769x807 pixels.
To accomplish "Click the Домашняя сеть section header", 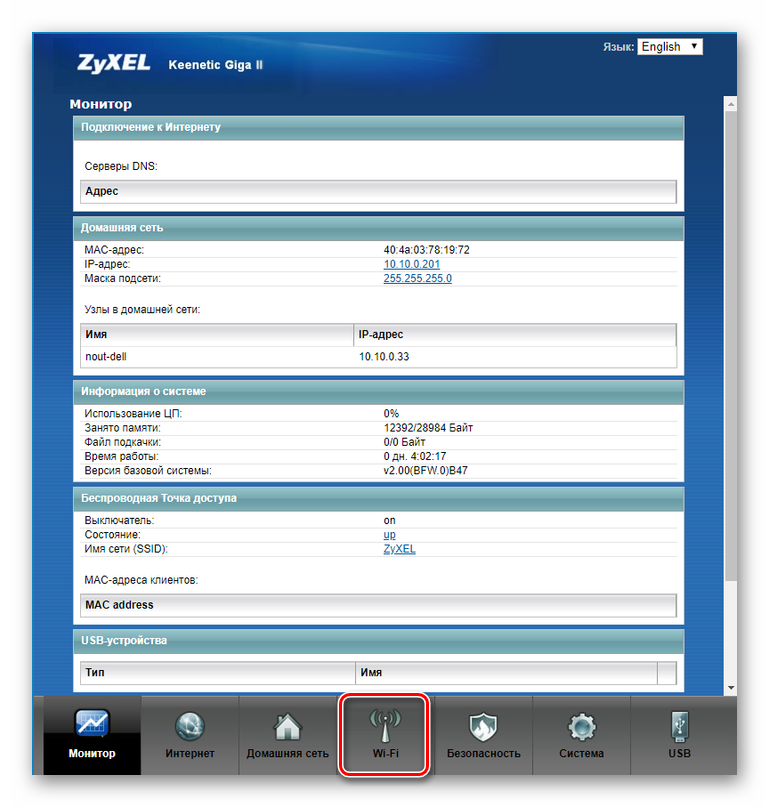I will [x=378, y=228].
